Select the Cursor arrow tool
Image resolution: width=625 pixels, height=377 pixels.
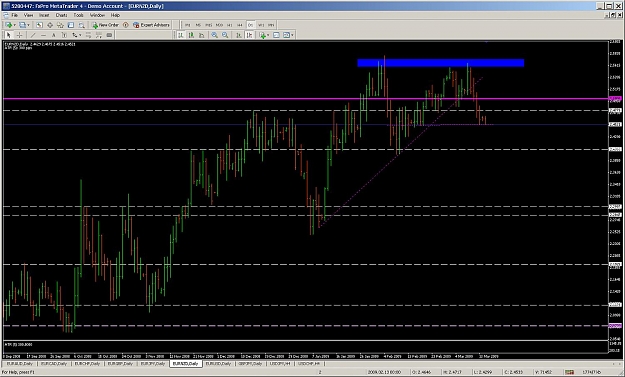9,35
